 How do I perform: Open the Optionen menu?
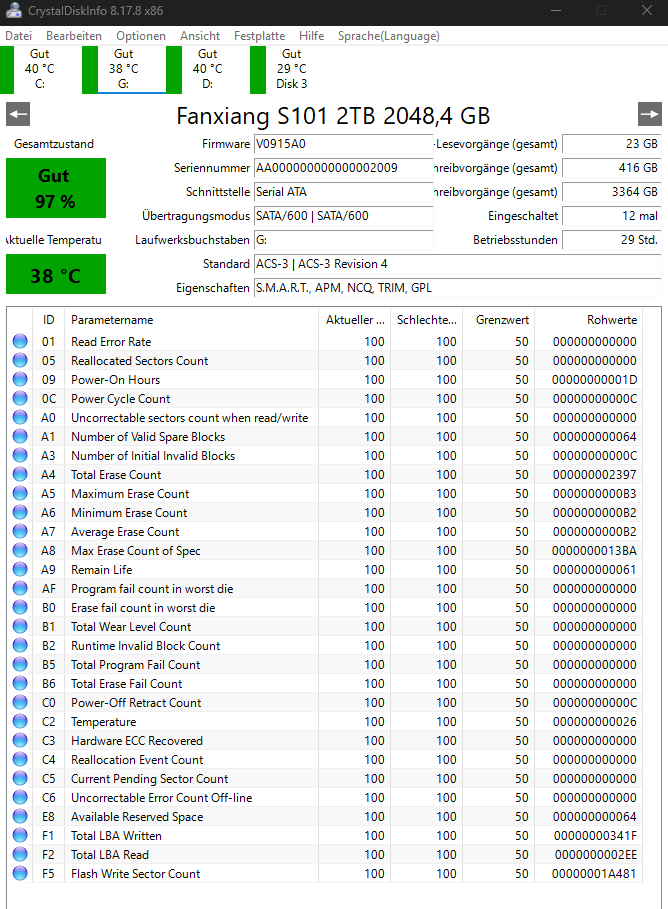pyautogui.click(x=141, y=36)
